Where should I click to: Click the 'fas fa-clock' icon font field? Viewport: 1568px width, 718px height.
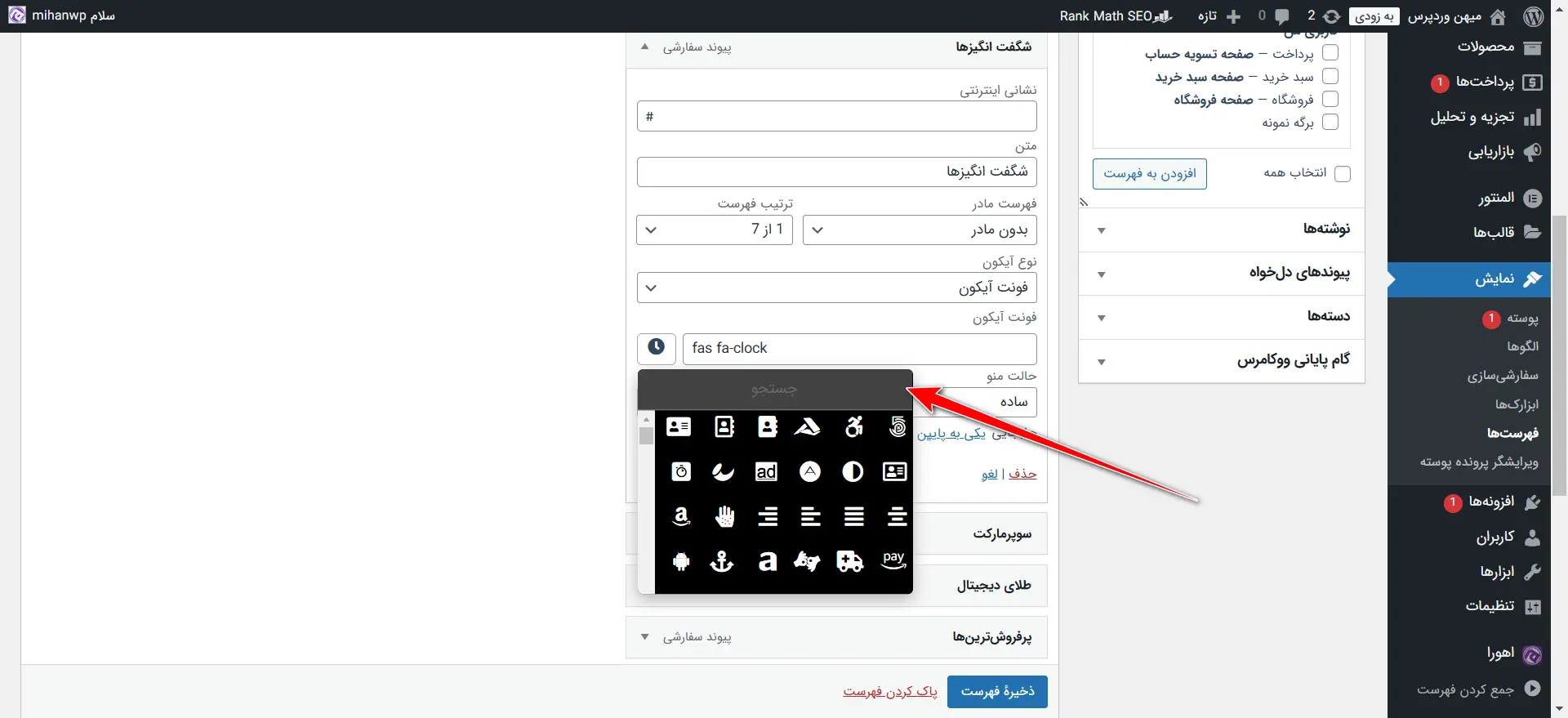[860, 349]
